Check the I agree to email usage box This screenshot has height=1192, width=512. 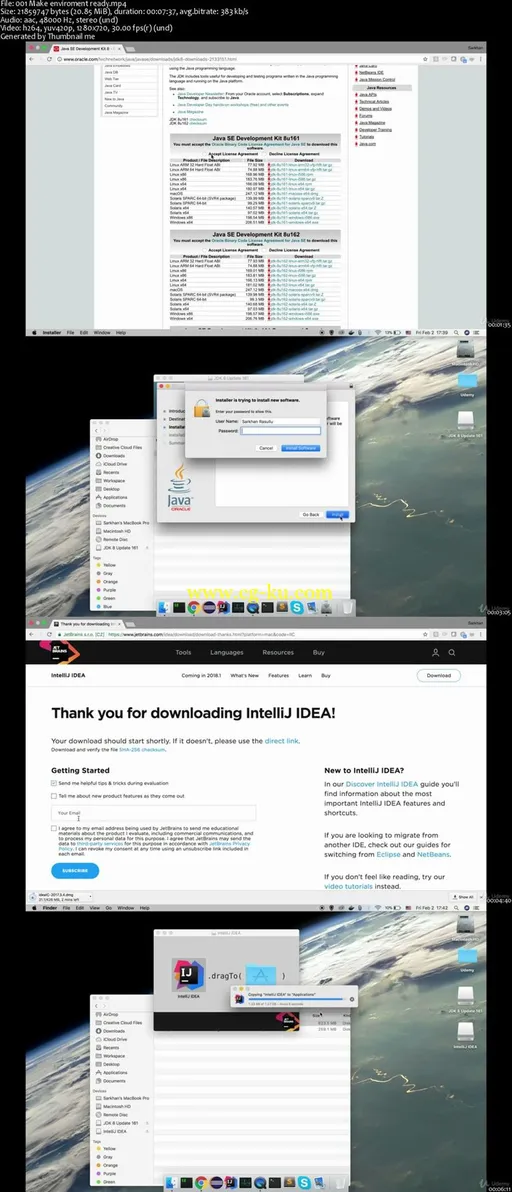(x=54, y=829)
